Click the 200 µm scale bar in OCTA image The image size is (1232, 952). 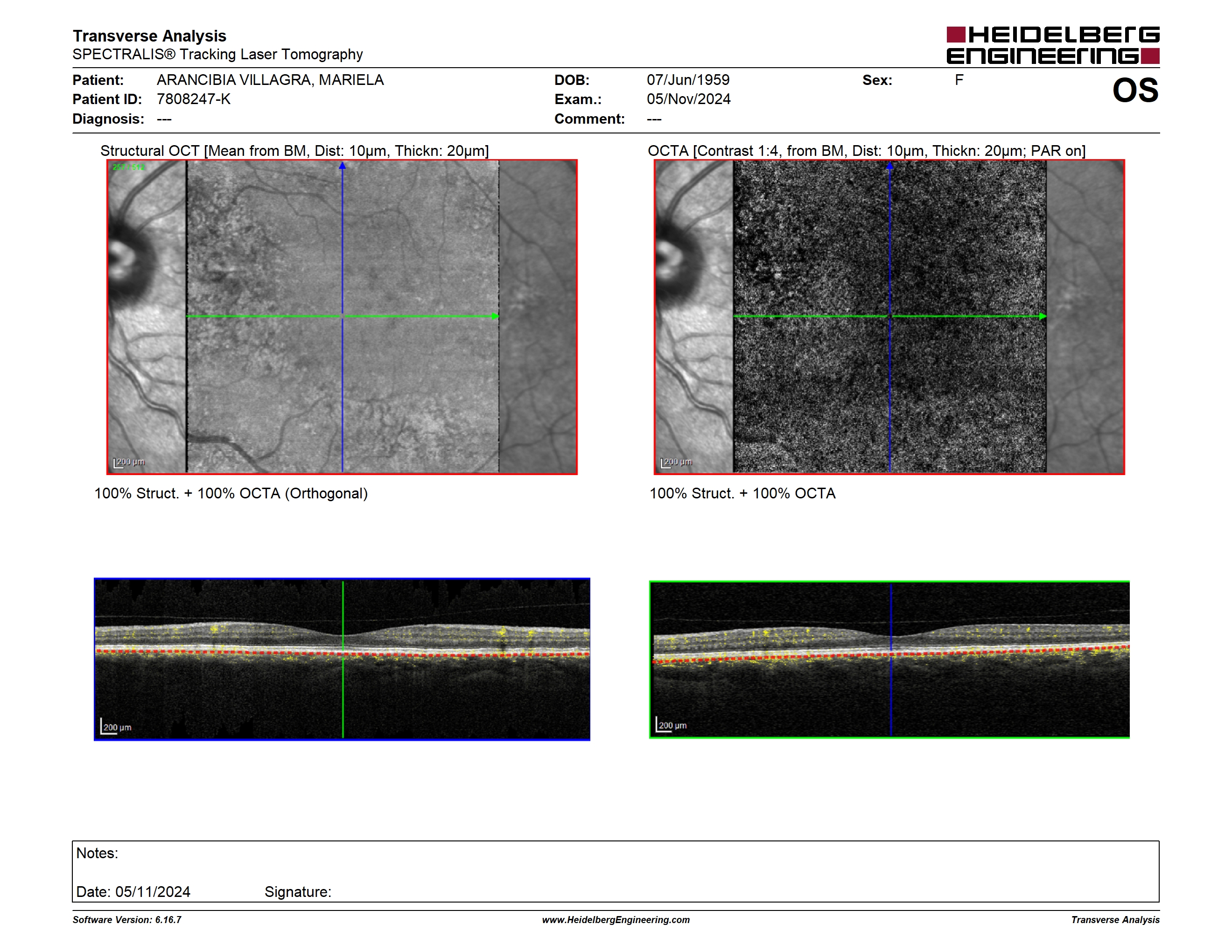pyautogui.click(x=676, y=463)
